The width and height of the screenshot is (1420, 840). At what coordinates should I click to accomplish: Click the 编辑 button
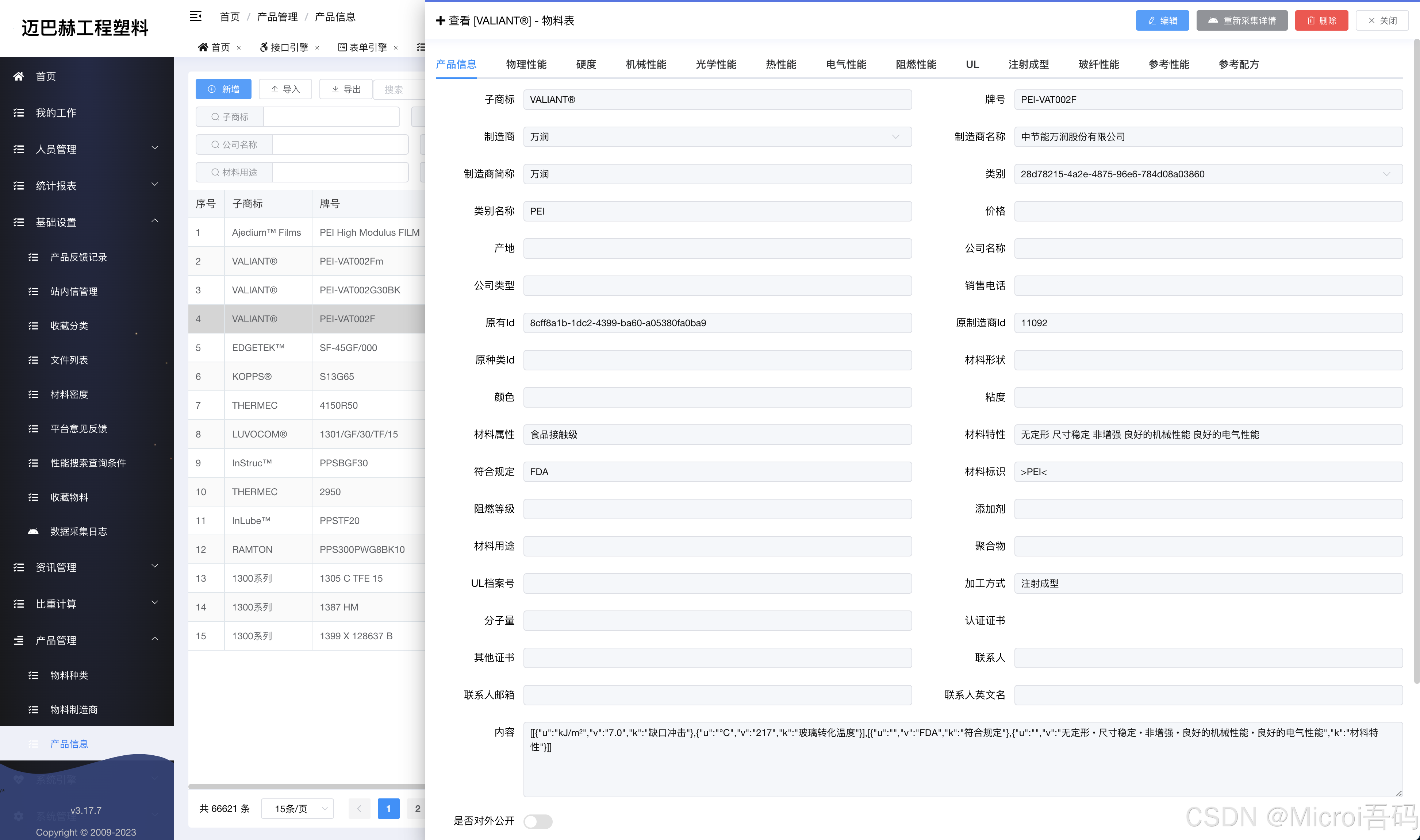point(1162,20)
